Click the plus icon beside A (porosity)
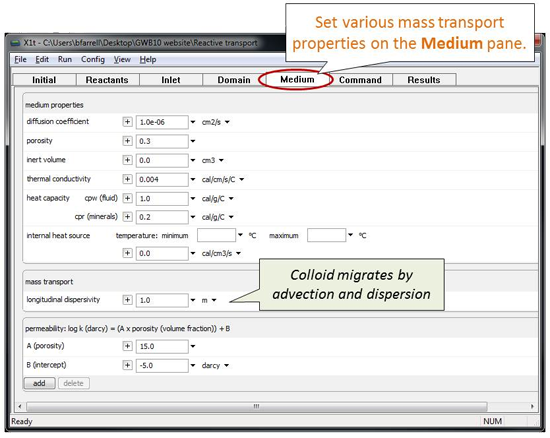This screenshot has width=550, height=438. pos(127,346)
